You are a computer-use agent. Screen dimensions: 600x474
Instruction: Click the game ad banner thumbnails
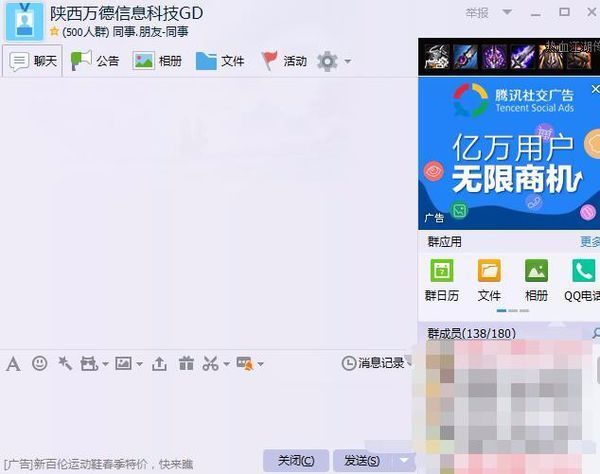click(x=509, y=57)
